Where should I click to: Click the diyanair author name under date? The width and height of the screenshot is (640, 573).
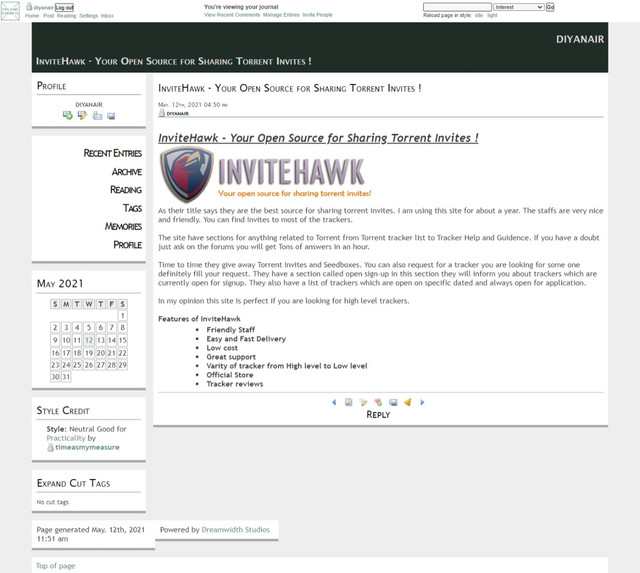pos(178,113)
